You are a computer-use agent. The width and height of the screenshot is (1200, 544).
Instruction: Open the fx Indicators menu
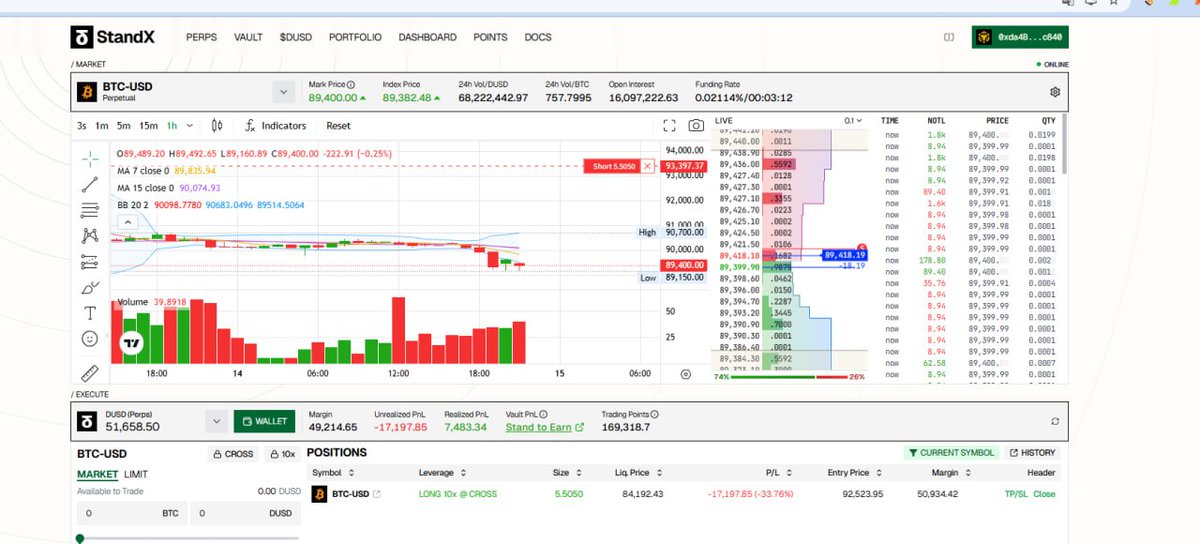pos(276,126)
